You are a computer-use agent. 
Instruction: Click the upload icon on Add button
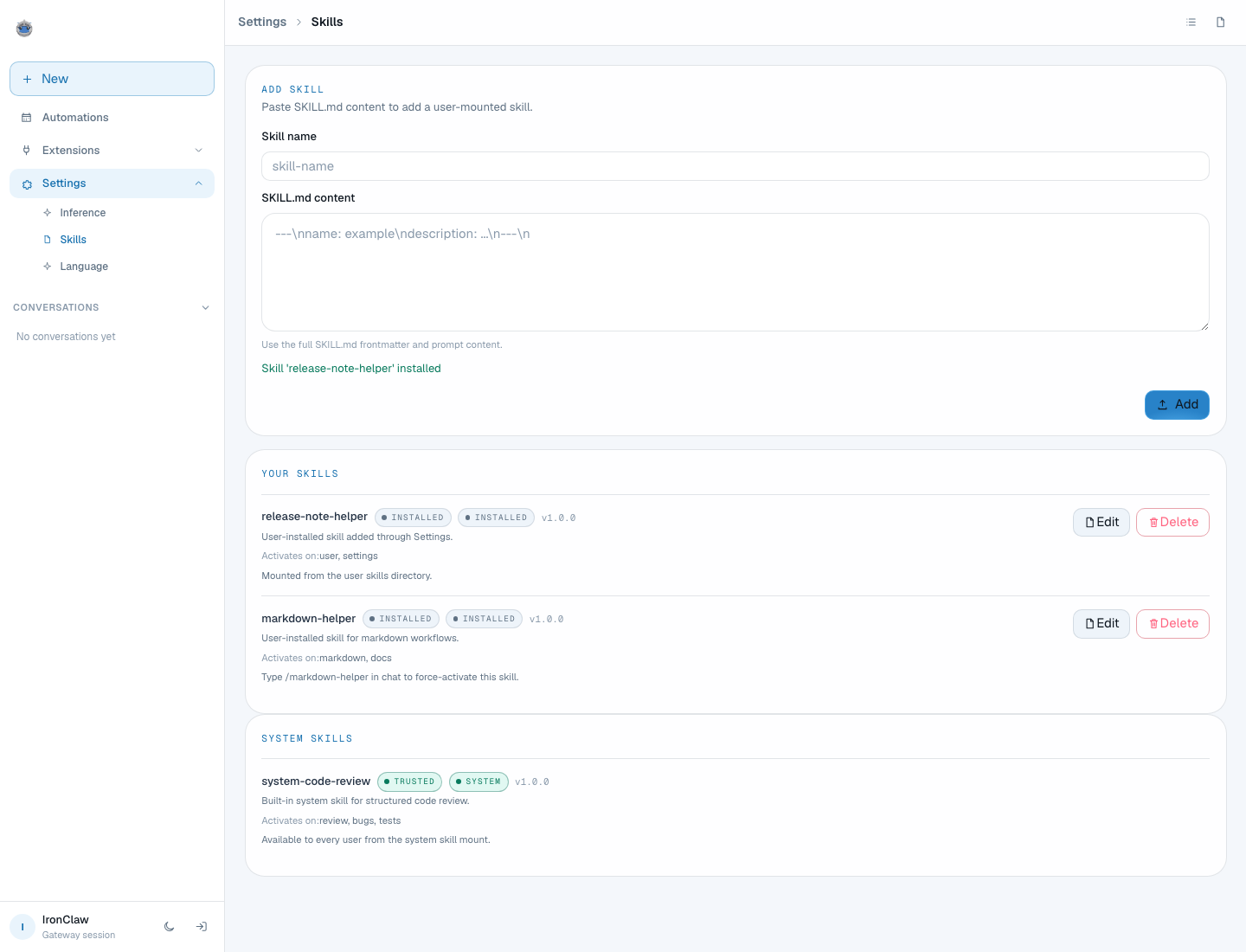coord(1163,405)
